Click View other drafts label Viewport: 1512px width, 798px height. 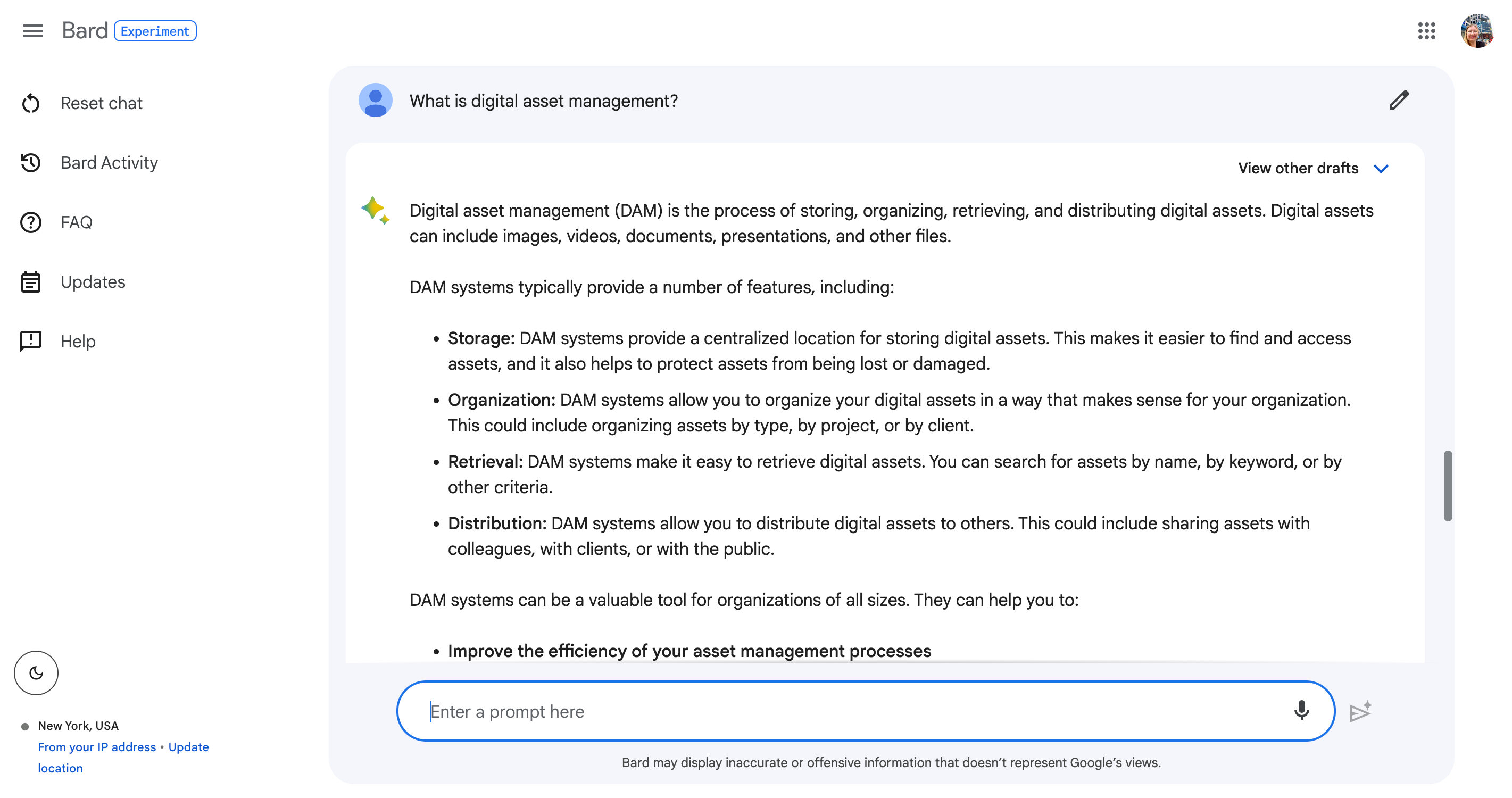[1298, 169]
